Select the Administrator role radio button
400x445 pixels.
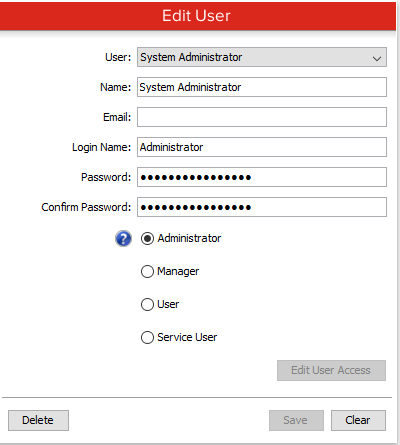click(x=147, y=239)
